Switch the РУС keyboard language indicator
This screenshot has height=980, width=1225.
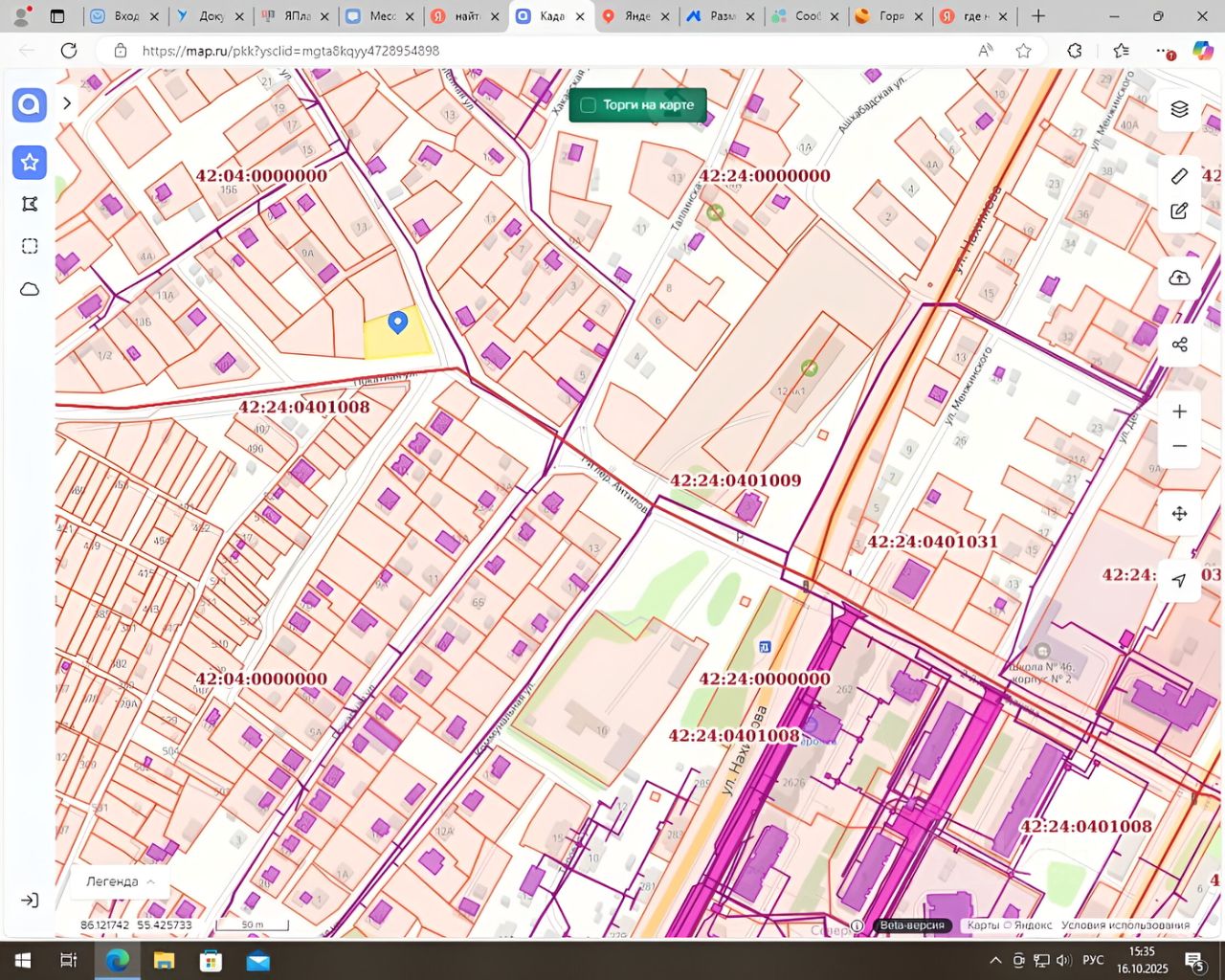[x=1093, y=960]
